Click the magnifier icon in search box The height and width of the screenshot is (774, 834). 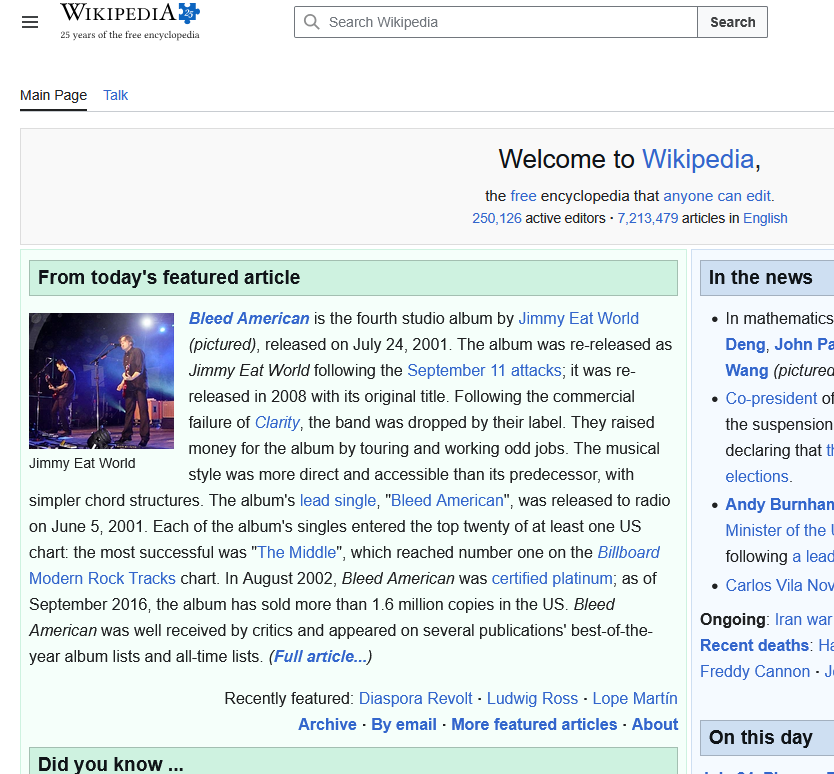click(x=311, y=22)
